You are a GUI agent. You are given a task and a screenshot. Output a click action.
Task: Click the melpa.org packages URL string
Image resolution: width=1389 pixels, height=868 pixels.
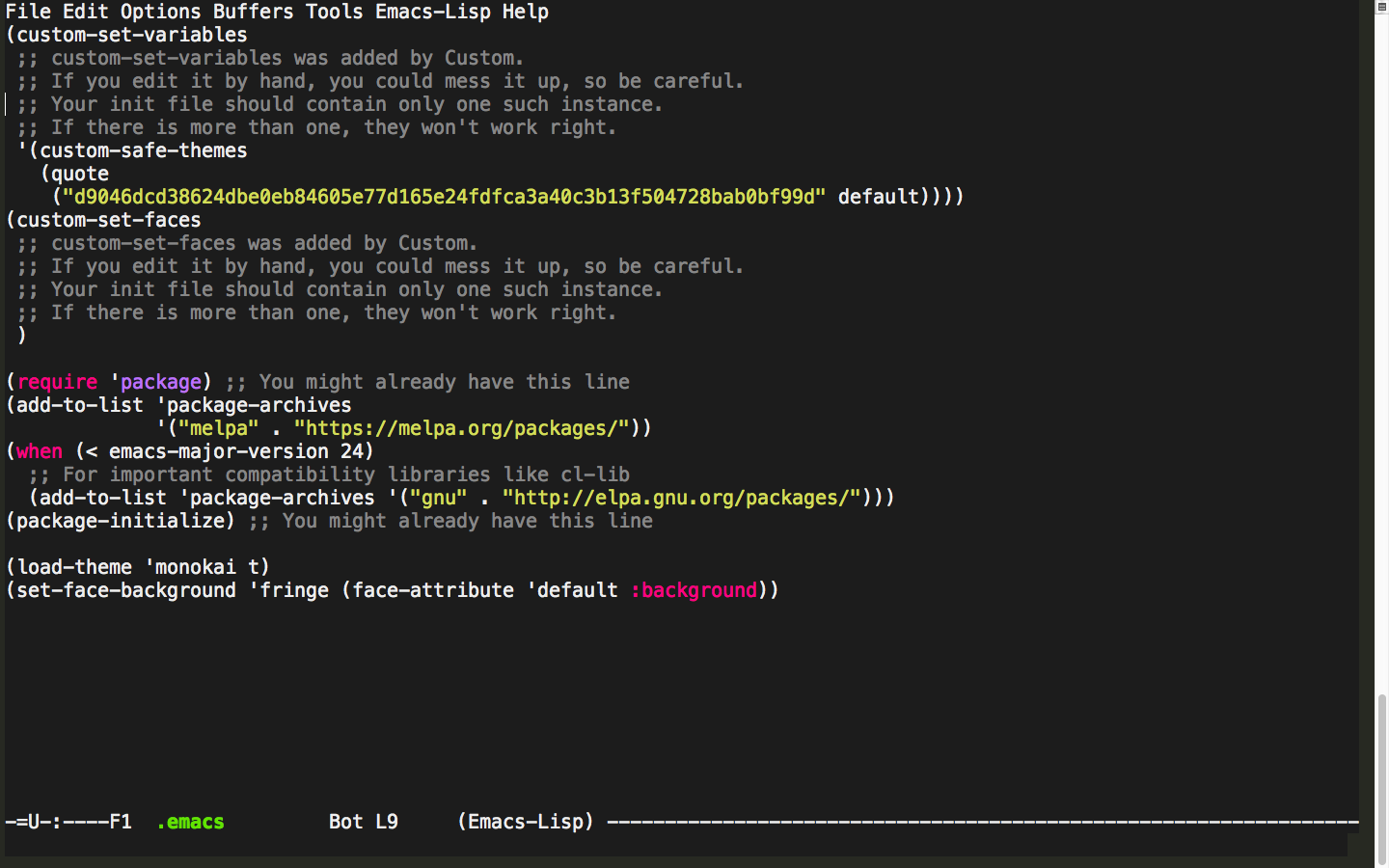pos(461,428)
